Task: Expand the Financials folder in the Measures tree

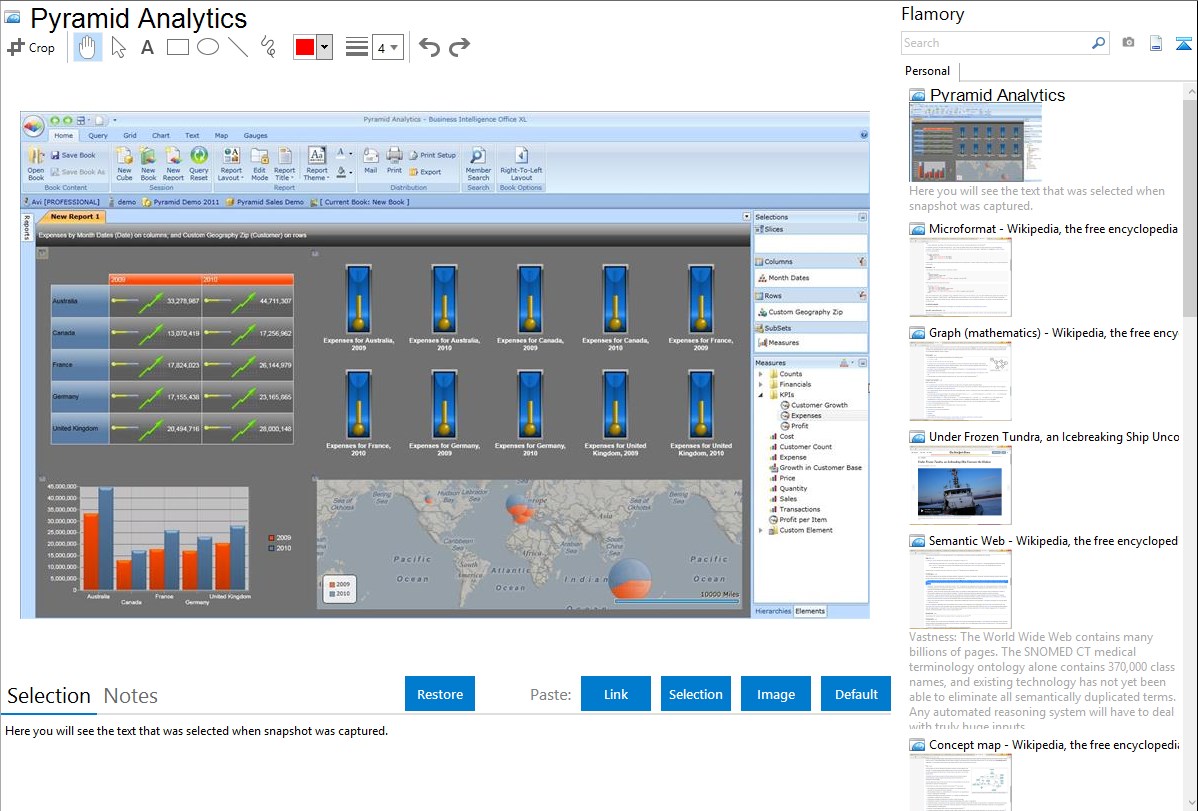Action: coord(760,384)
